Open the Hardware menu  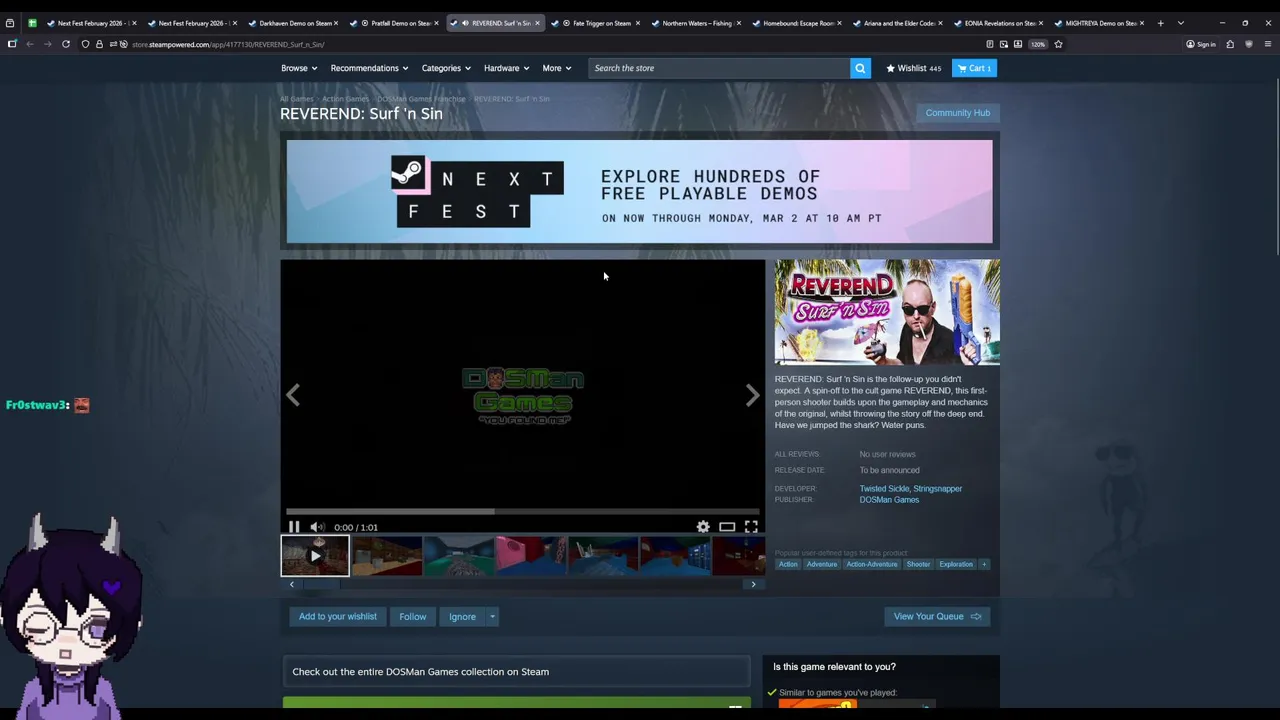click(507, 68)
